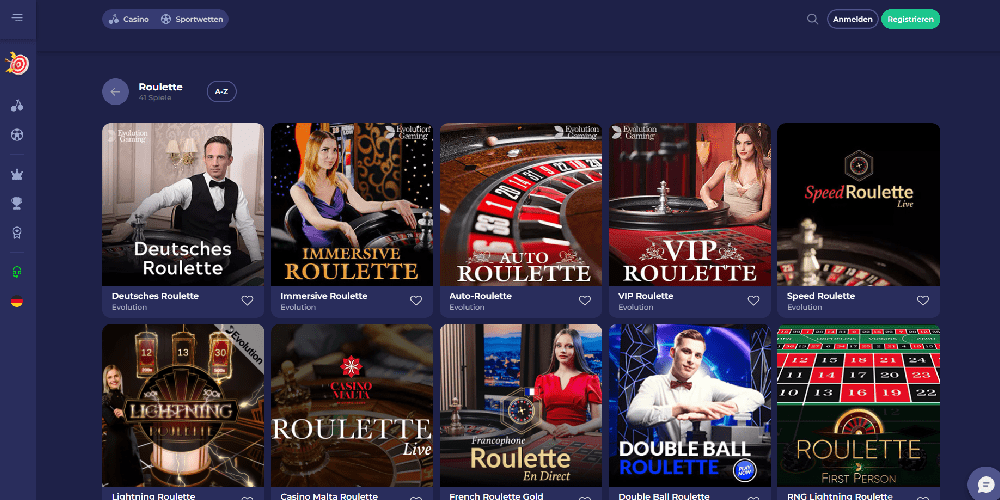The width and height of the screenshot is (1000, 500).
Task: Click the green Registrieren button
Action: tap(910, 19)
